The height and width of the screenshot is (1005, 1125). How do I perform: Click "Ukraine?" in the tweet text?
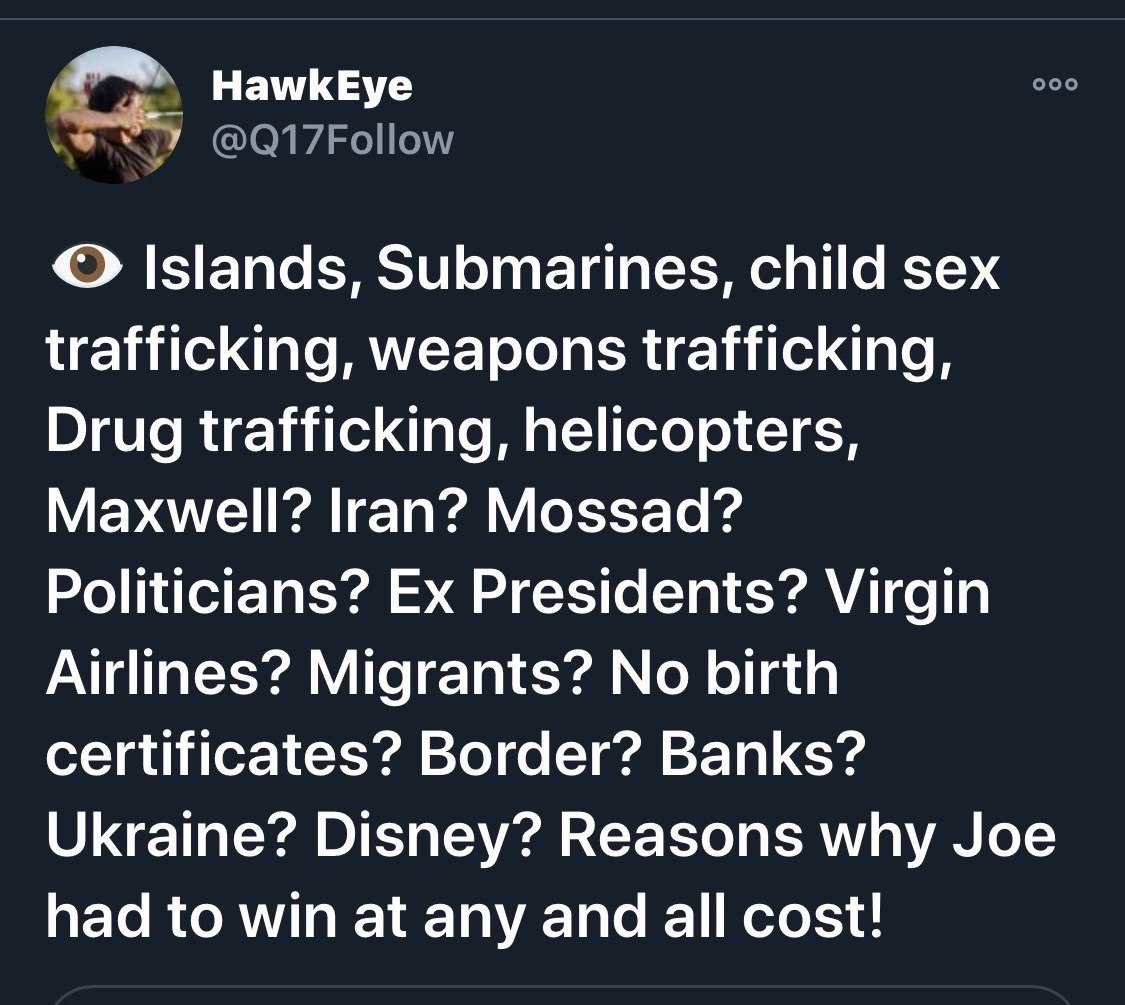click(171, 836)
